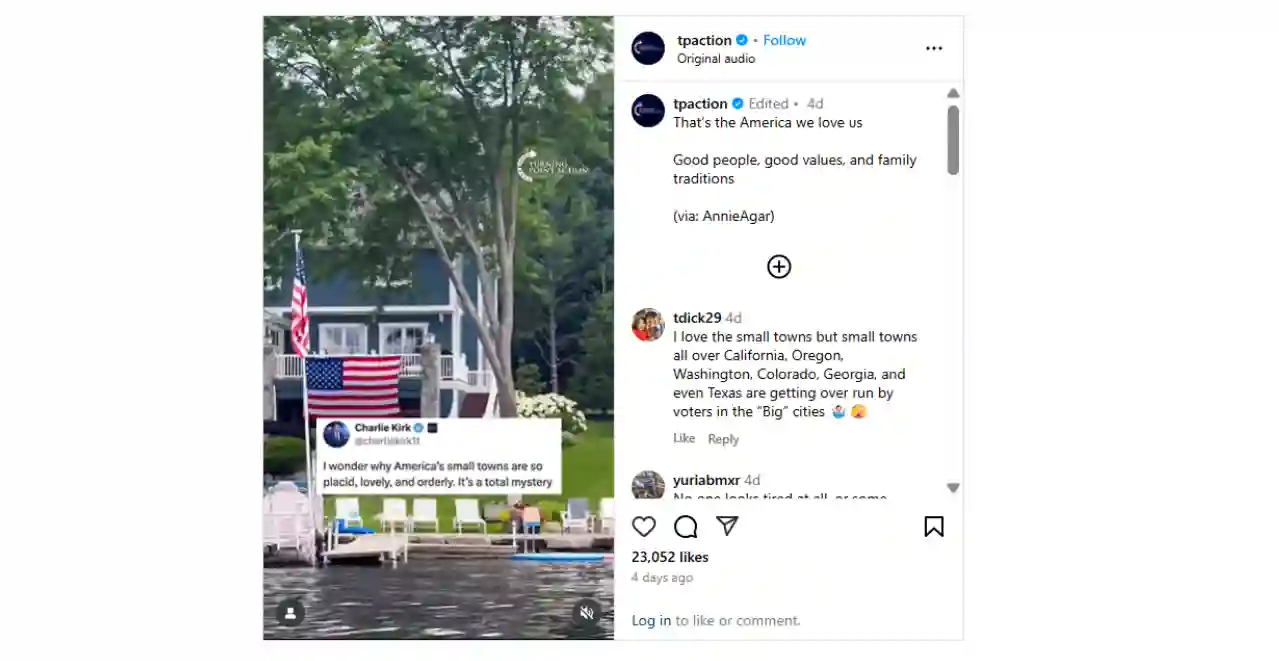Open the 23,052 likes list
The image size is (1279, 661).
coord(670,557)
